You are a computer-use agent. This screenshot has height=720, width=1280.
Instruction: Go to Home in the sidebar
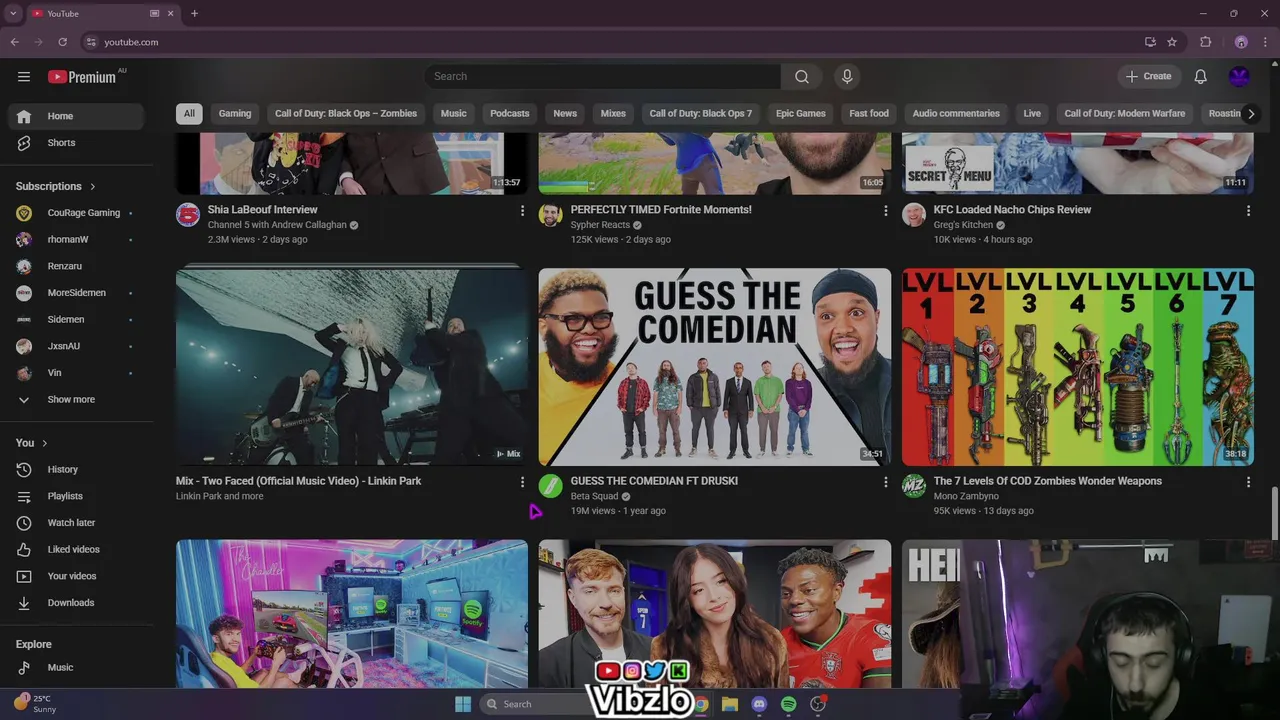tap(76, 116)
